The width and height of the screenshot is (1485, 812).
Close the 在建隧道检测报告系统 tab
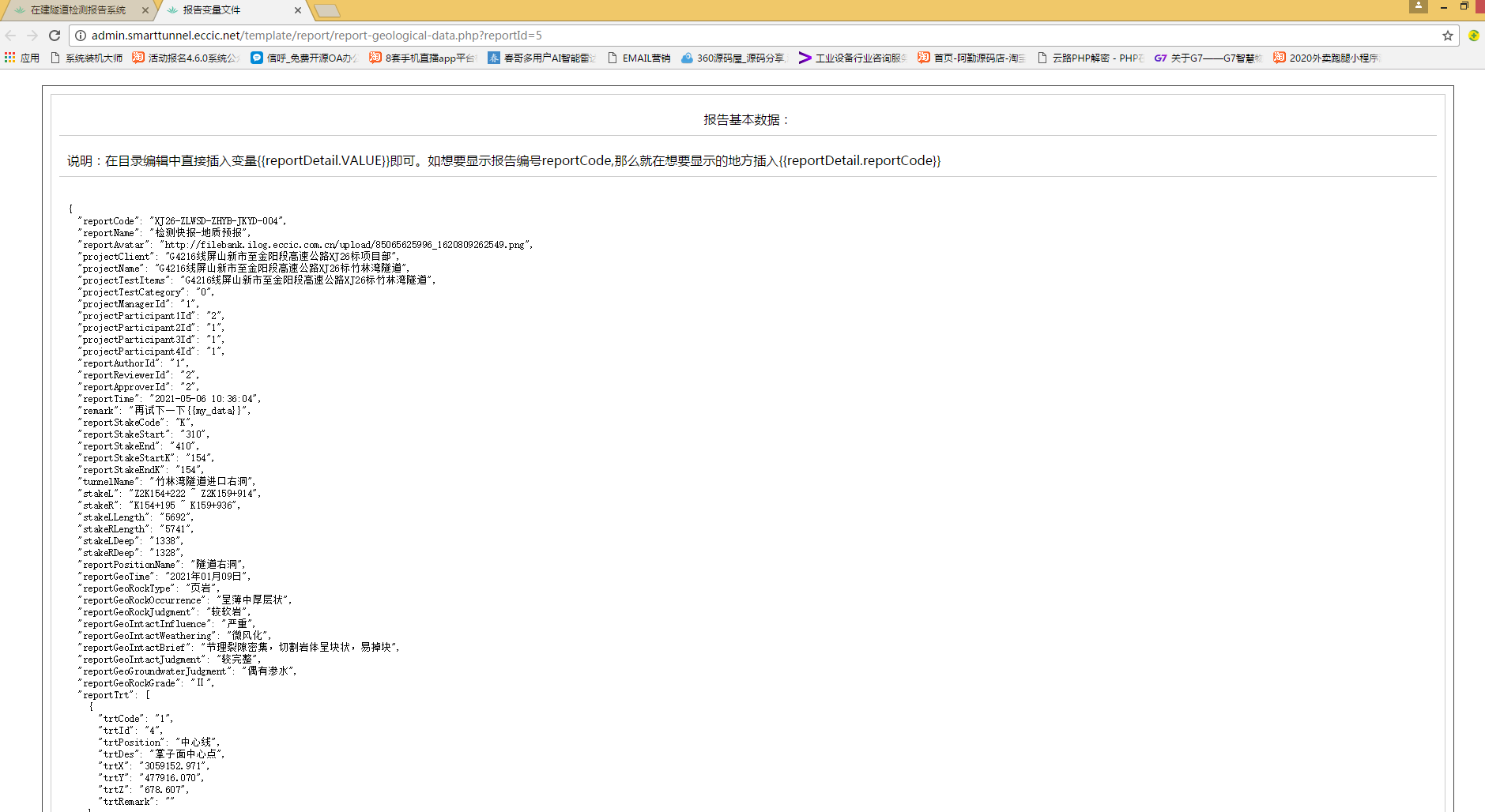tap(145, 10)
